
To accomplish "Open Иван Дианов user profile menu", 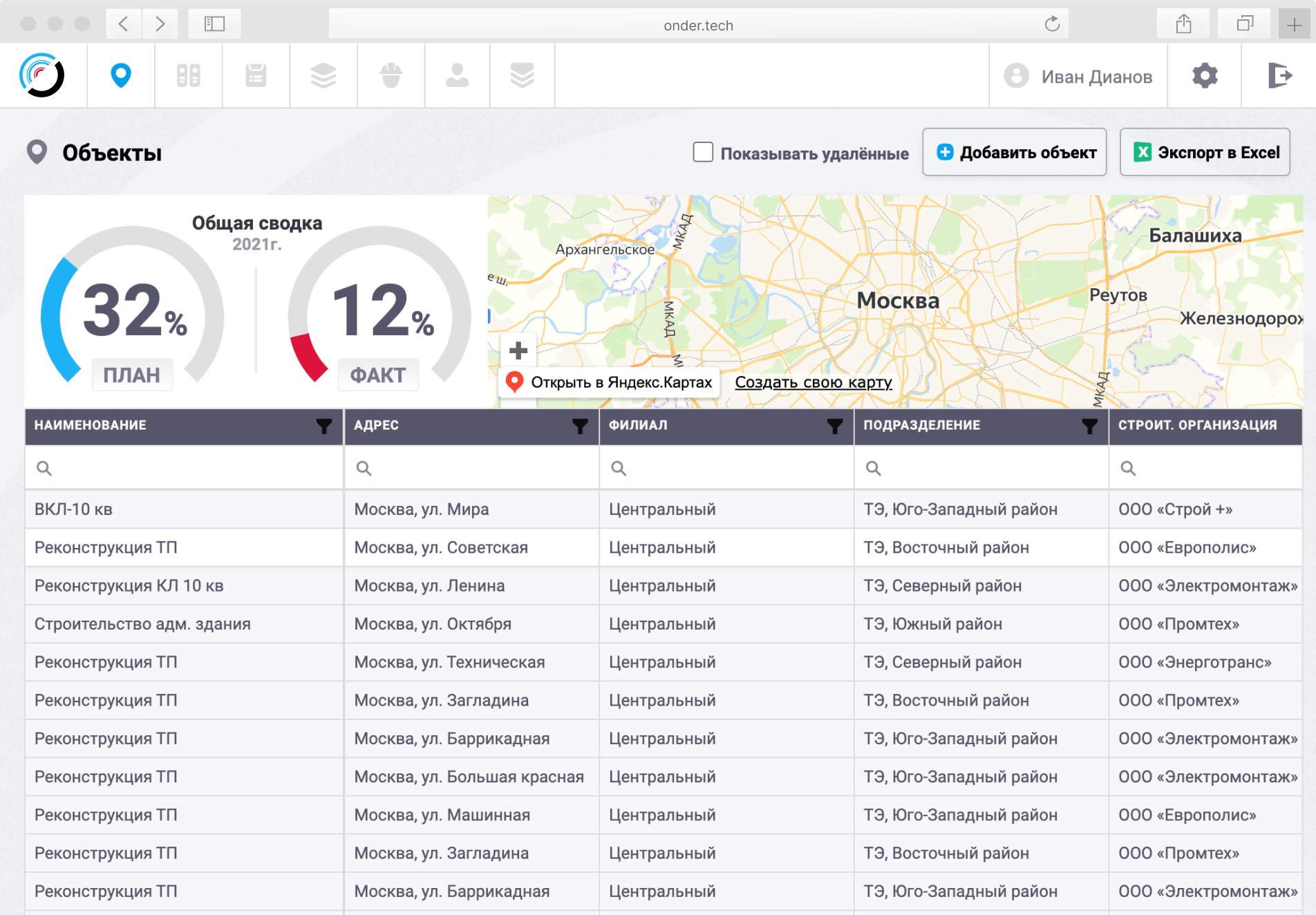I will pyautogui.click(x=1078, y=76).
